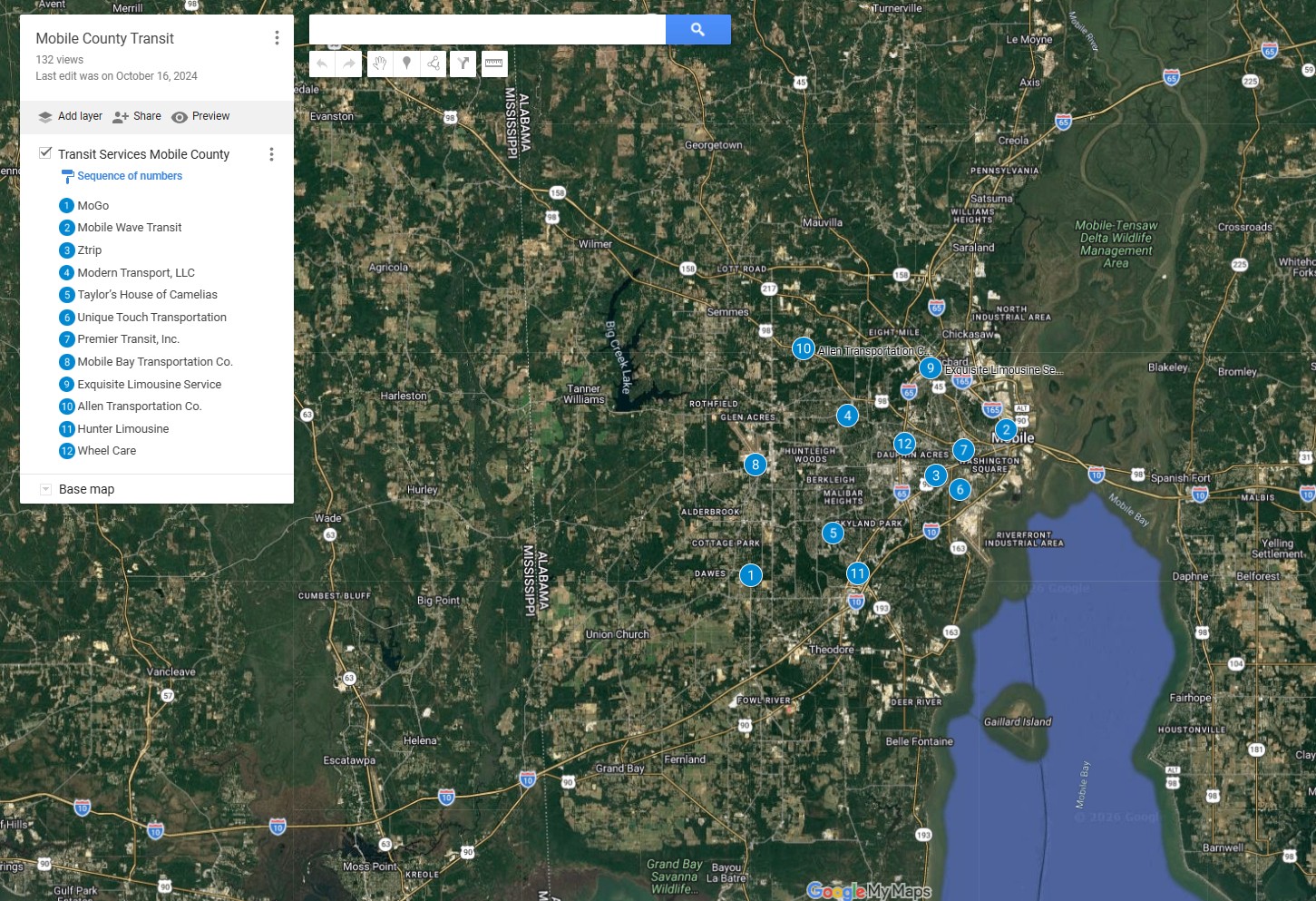1316x901 pixels.
Task: Select Allen Transportation Co. list item
Action: [140, 406]
